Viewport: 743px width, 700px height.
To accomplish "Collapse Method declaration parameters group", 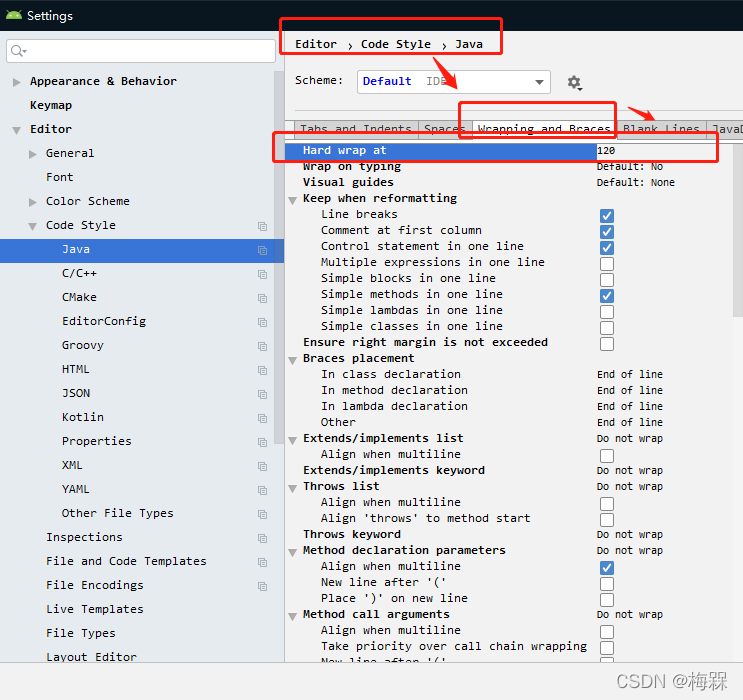I will [x=293, y=552].
